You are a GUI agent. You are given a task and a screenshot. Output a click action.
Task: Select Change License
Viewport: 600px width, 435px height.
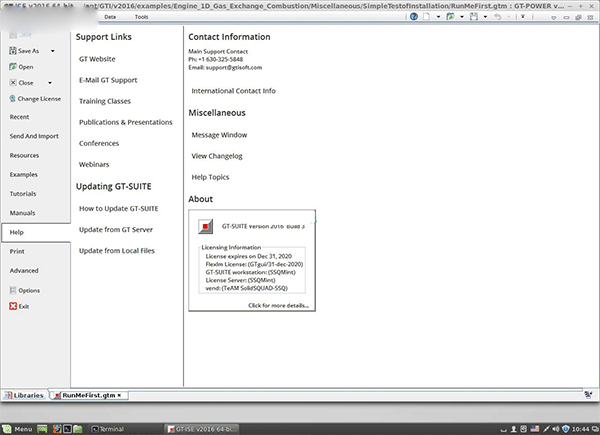pos(39,99)
